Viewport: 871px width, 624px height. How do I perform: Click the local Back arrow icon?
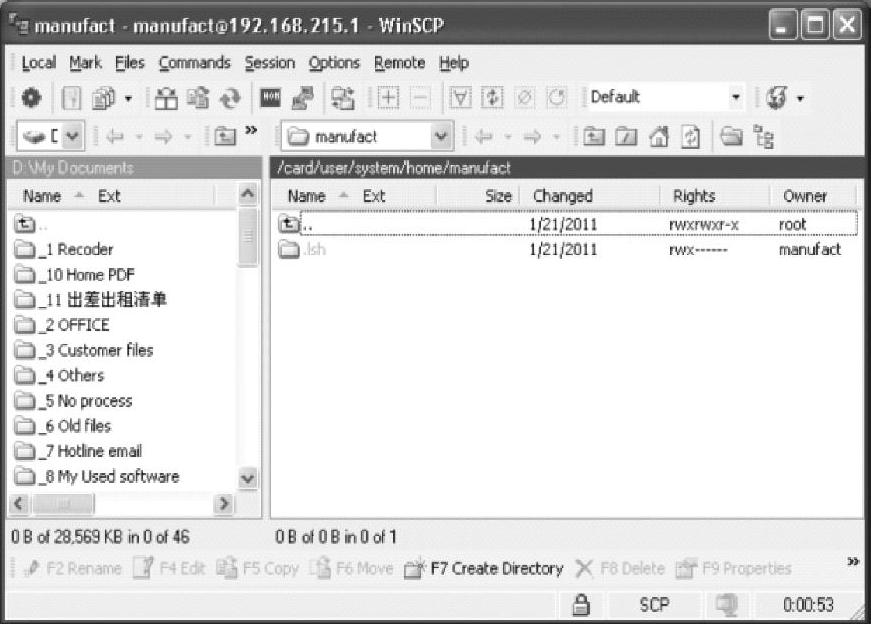(114, 136)
